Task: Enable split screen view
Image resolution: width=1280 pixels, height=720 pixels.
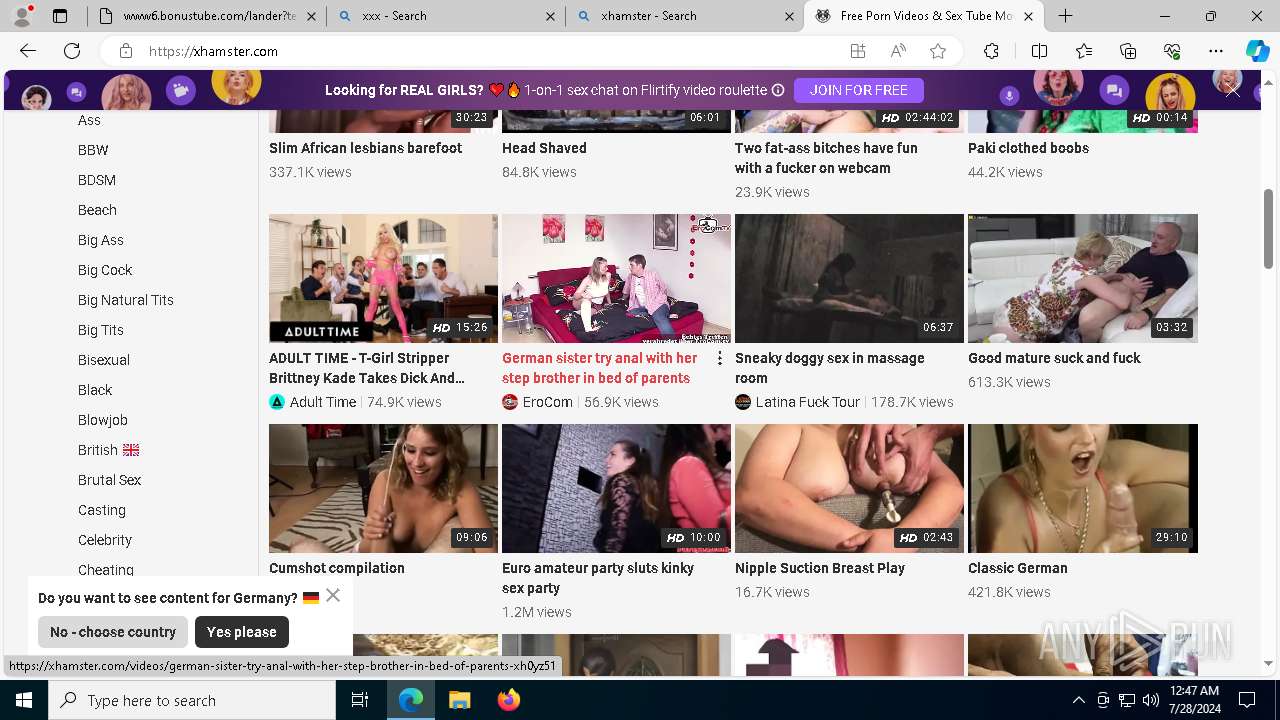Action: [1039, 51]
